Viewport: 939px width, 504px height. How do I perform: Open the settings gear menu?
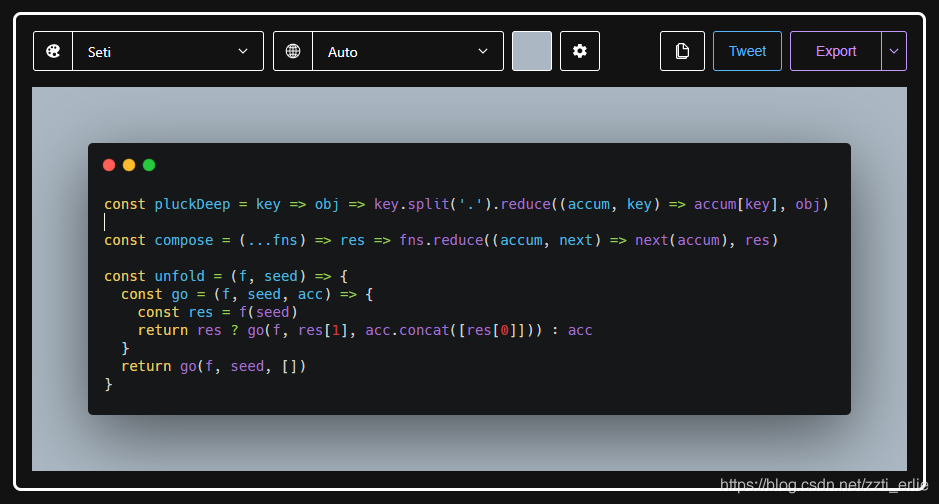[x=580, y=51]
